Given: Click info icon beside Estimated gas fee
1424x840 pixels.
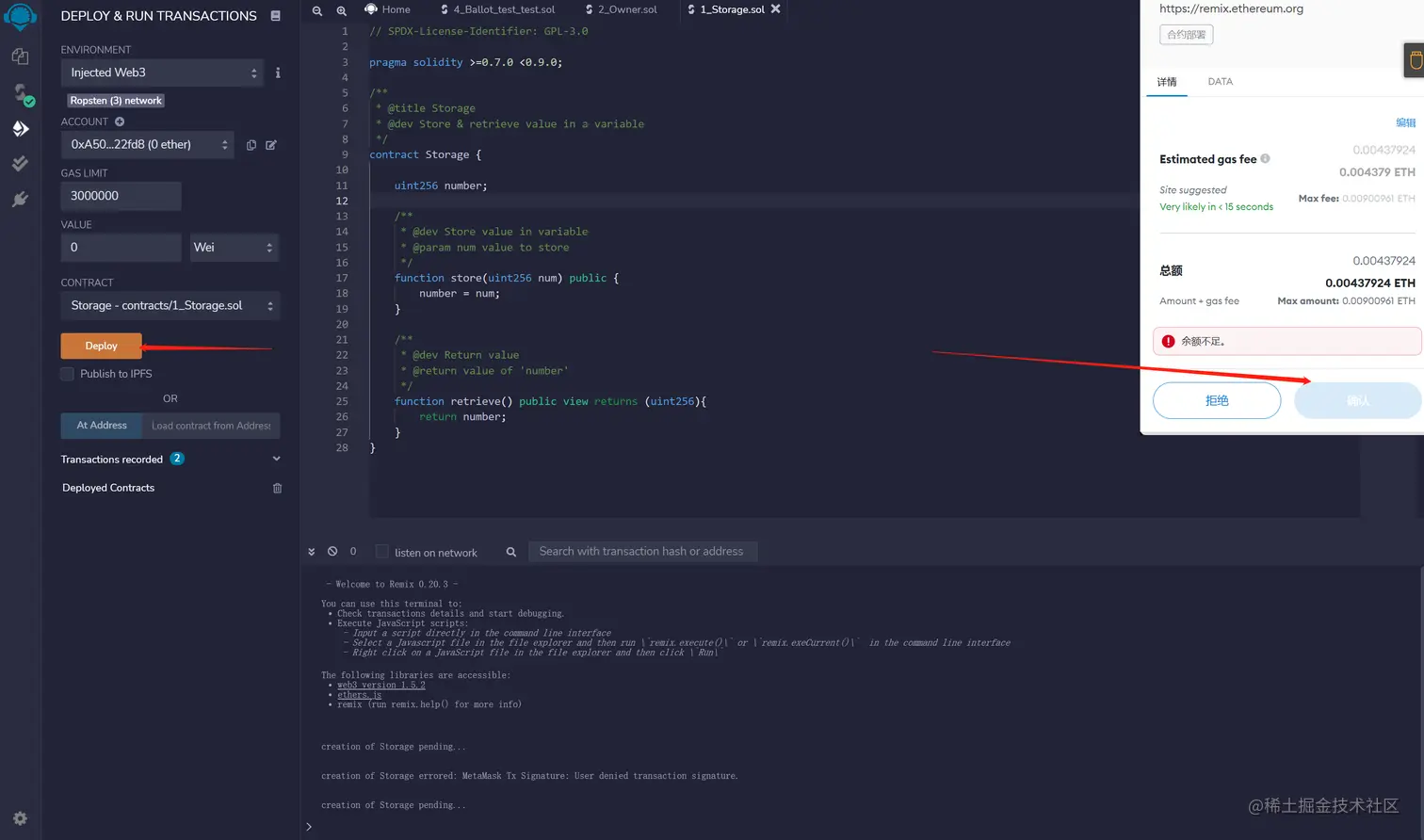Looking at the screenshot, I should click(x=1265, y=158).
